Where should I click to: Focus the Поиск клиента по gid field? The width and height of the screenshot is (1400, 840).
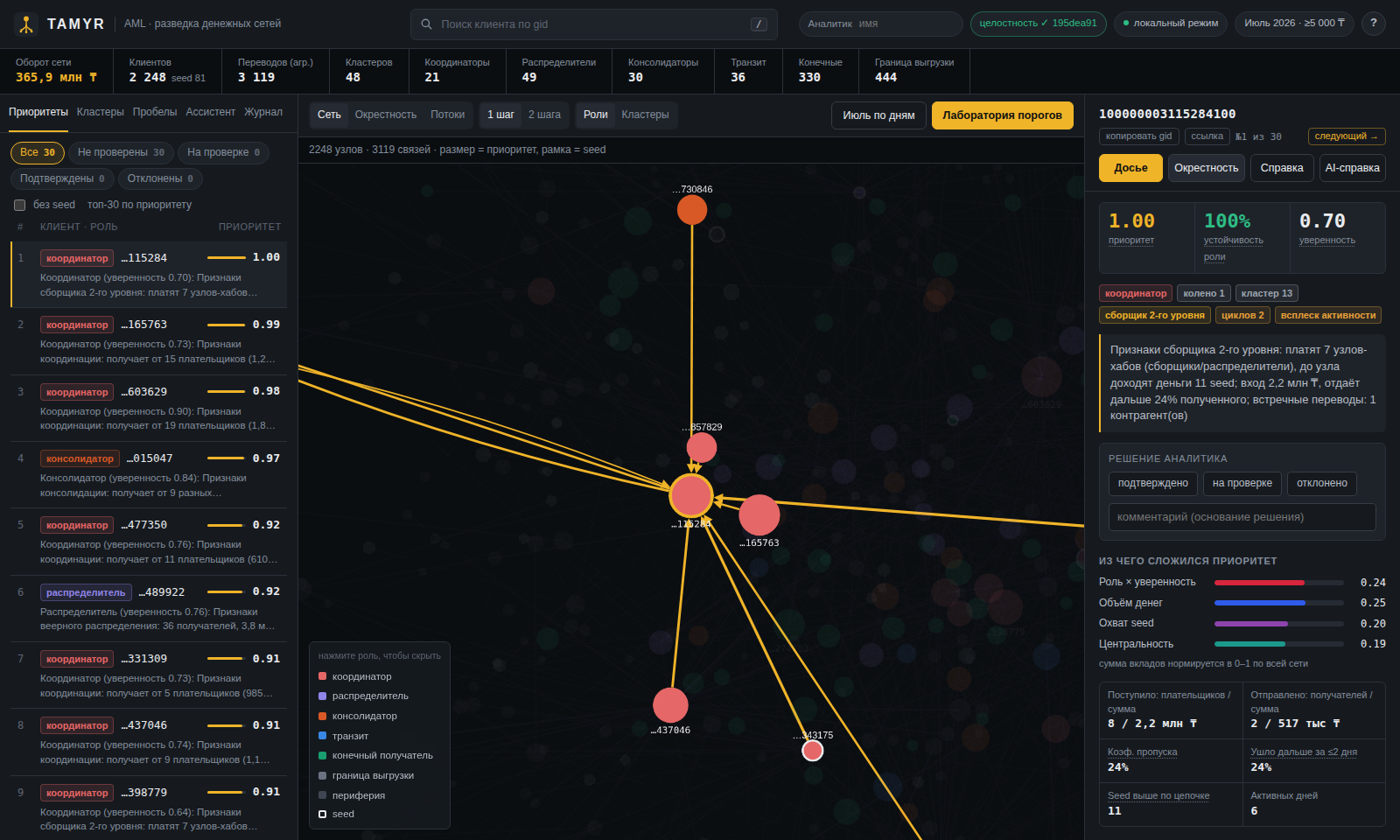pos(593,24)
